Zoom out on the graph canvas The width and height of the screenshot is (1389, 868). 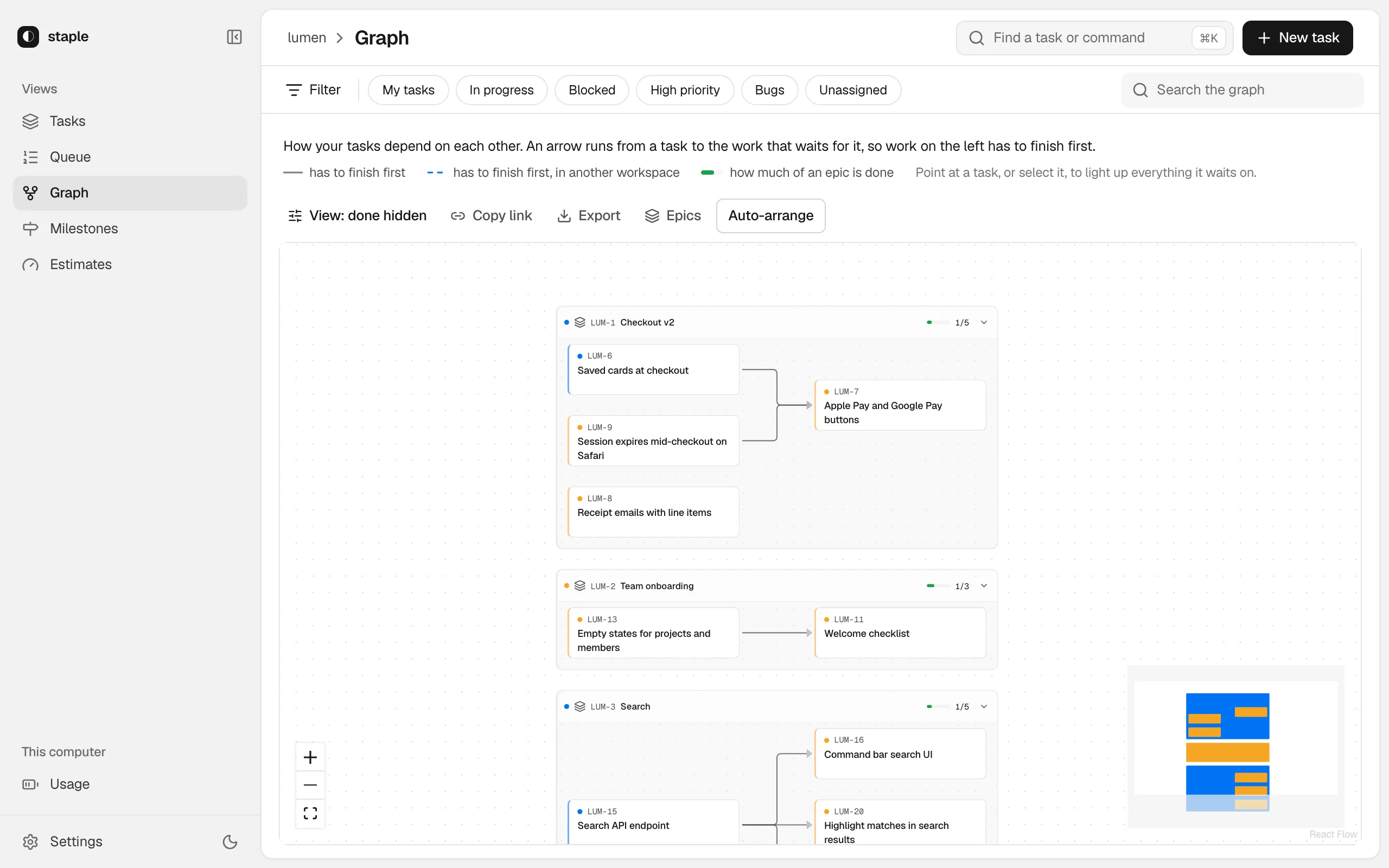click(x=310, y=785)
